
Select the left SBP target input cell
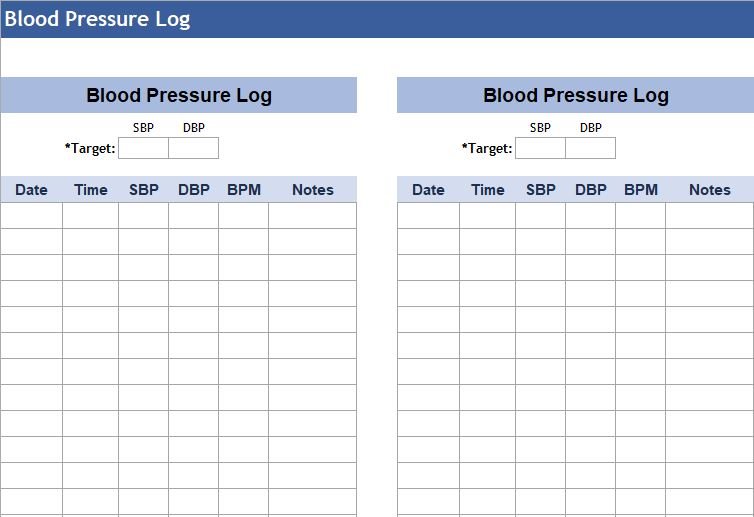click(143, 148)
